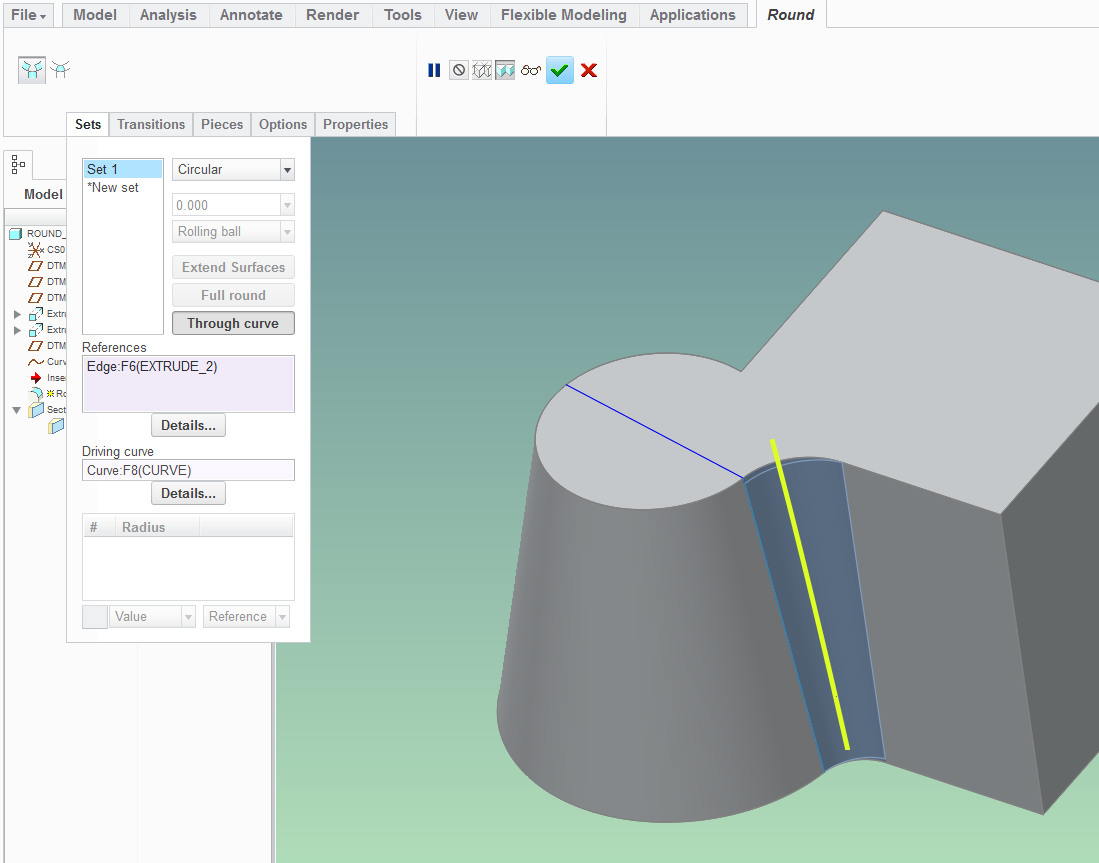Switch to Transition mode icon
1099x863 pixels.
tap(60, 69)
